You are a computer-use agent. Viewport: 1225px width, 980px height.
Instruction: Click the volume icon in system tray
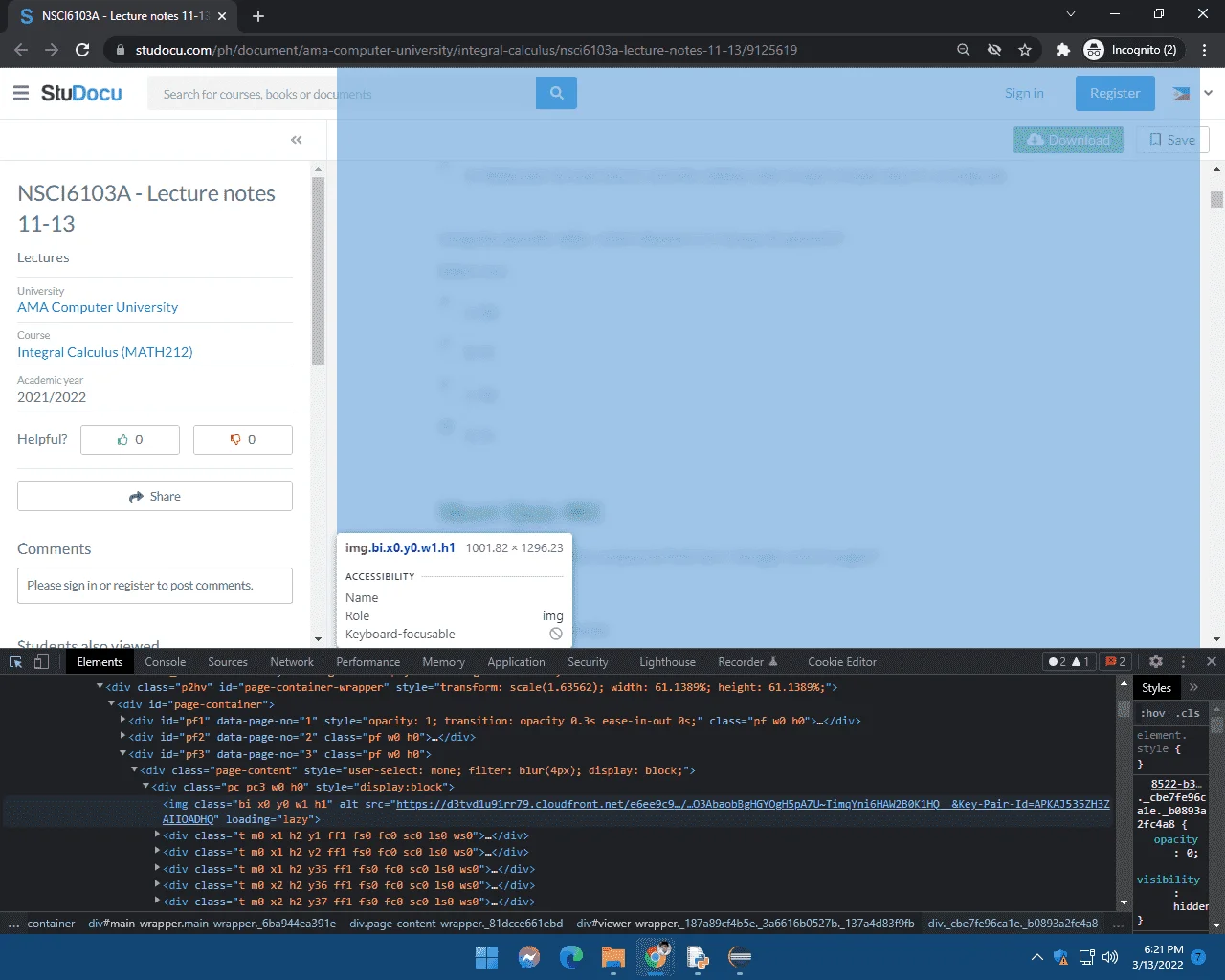click(x=1110, y=957)
